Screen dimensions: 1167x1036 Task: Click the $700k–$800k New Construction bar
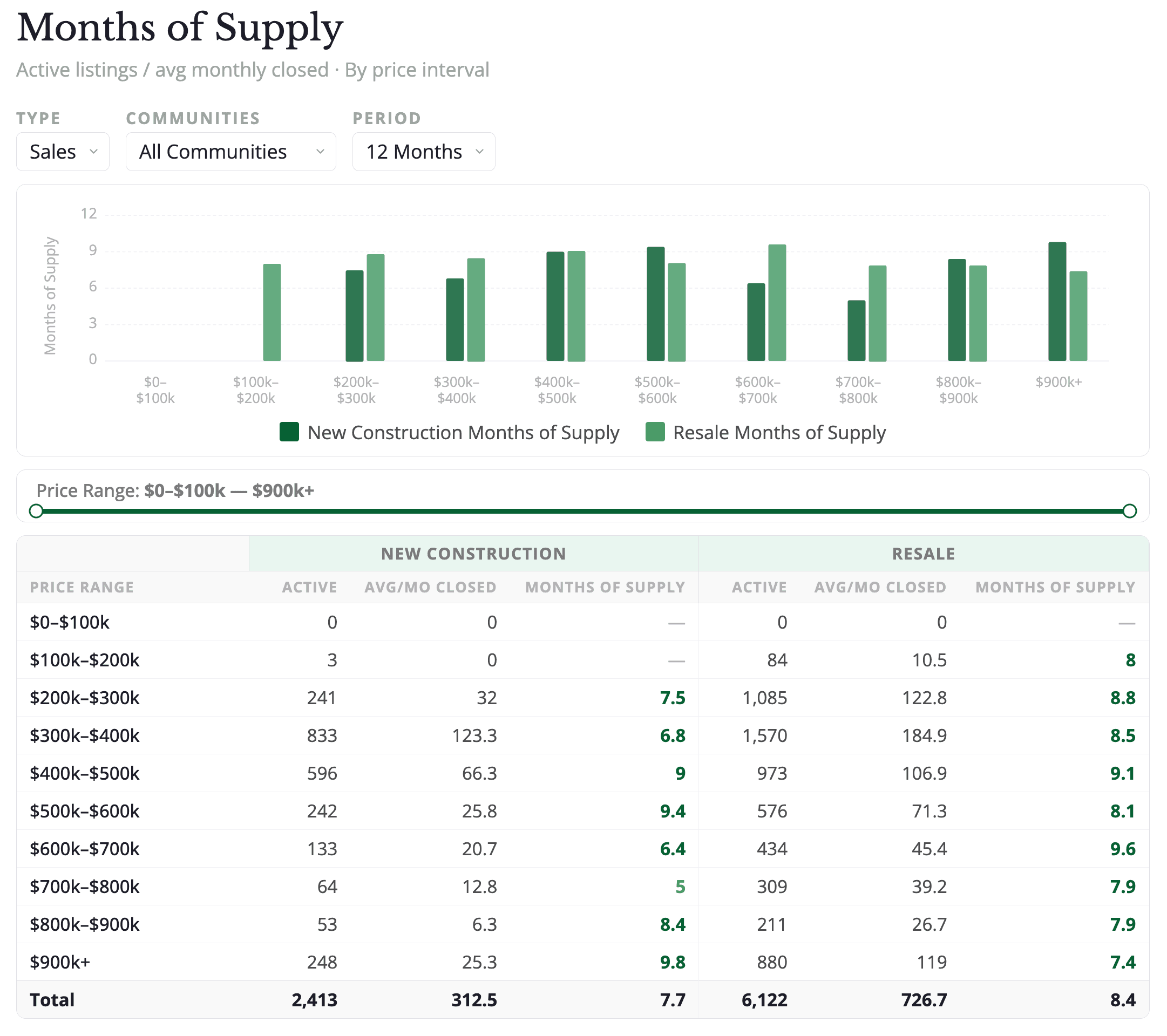point(856,331)
